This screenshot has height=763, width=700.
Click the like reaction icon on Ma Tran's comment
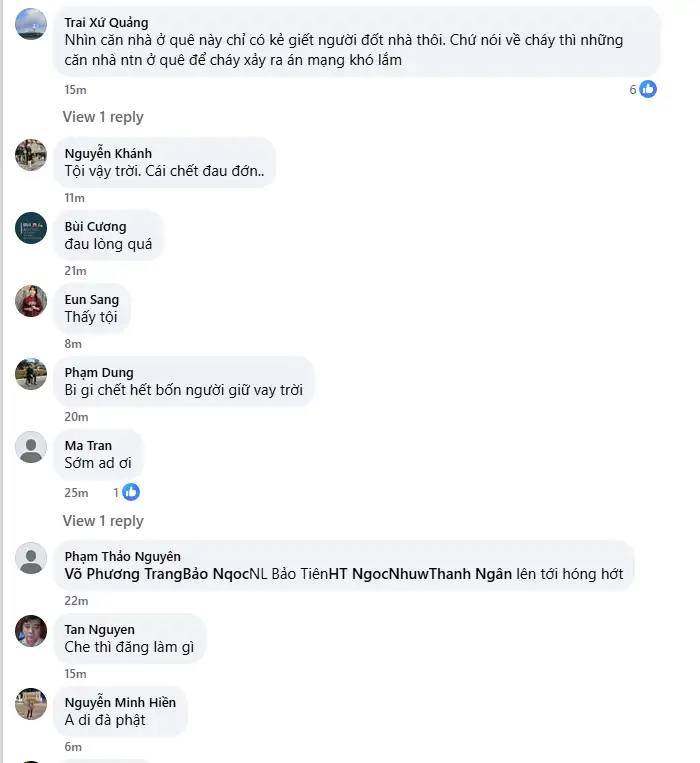(130, 492)
